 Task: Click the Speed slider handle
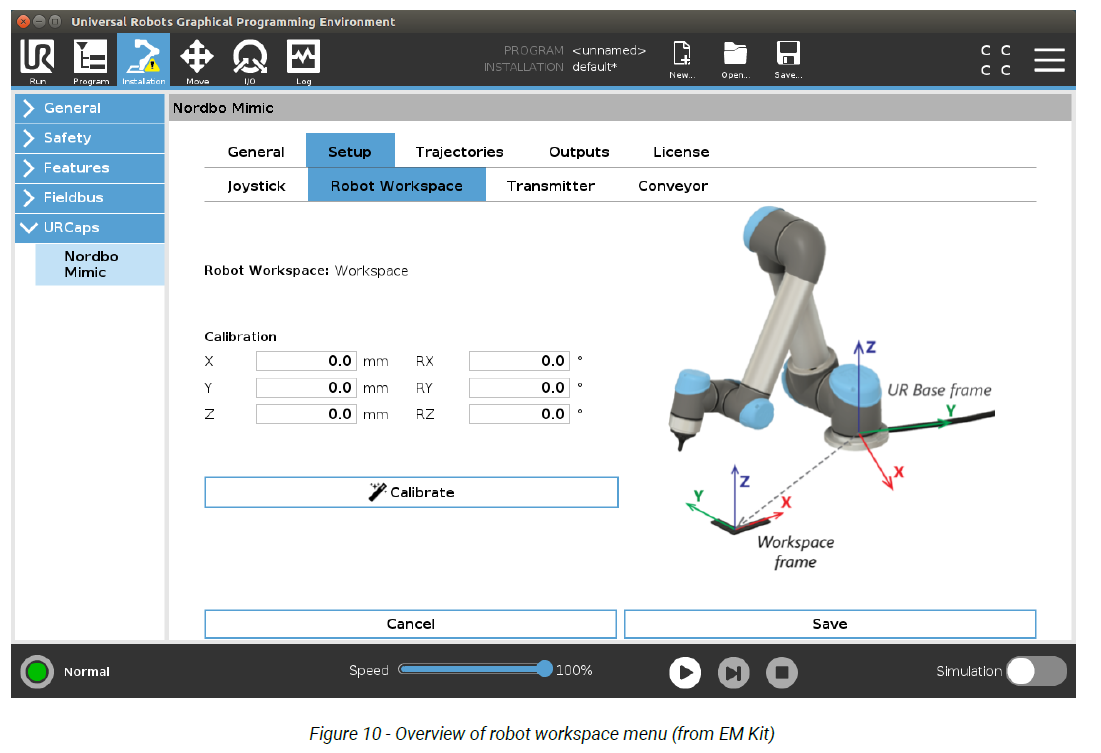(544, 669)
